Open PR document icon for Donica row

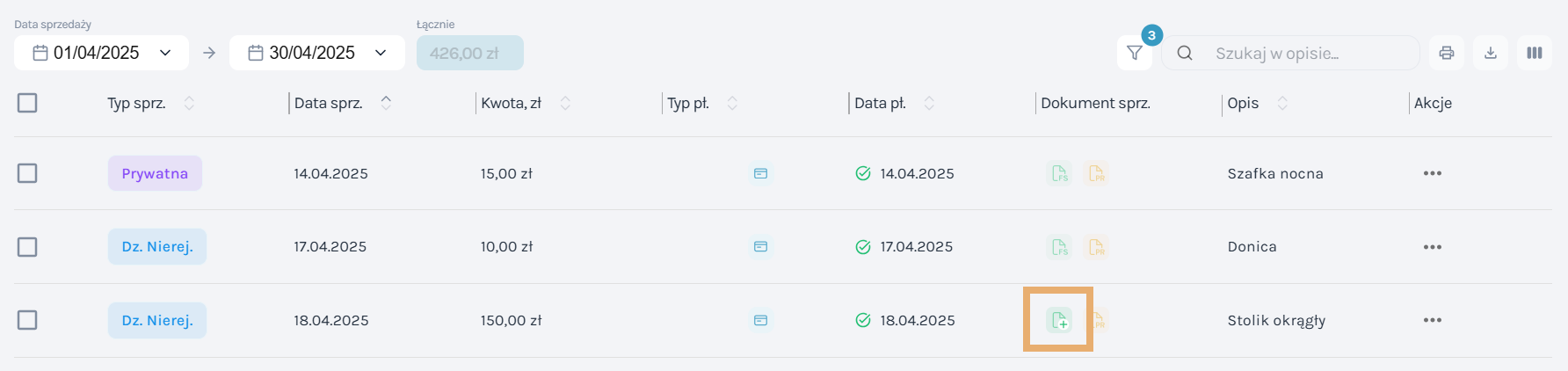(1096, 247)
